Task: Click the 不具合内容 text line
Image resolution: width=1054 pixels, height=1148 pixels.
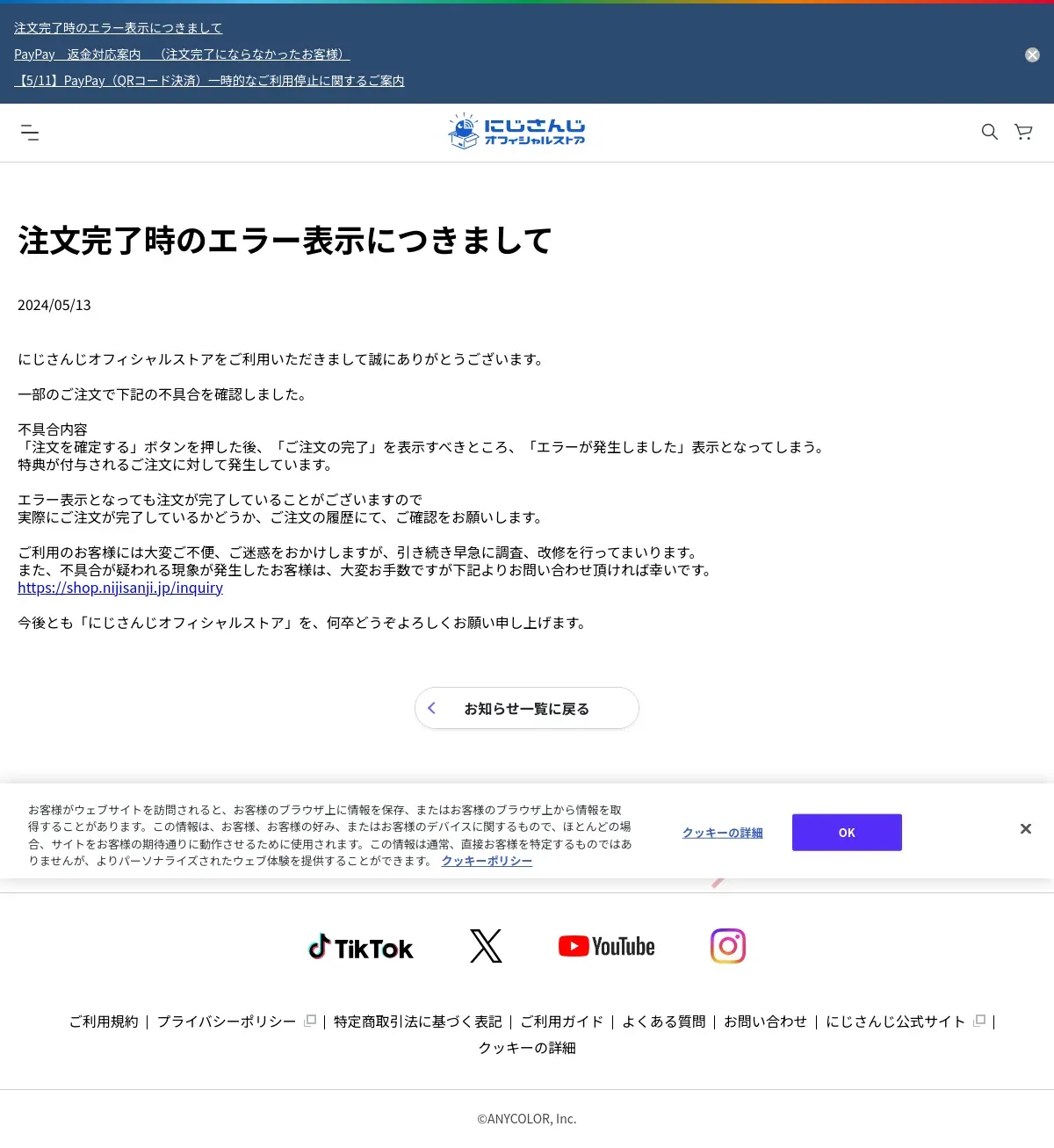Action: 53,430
